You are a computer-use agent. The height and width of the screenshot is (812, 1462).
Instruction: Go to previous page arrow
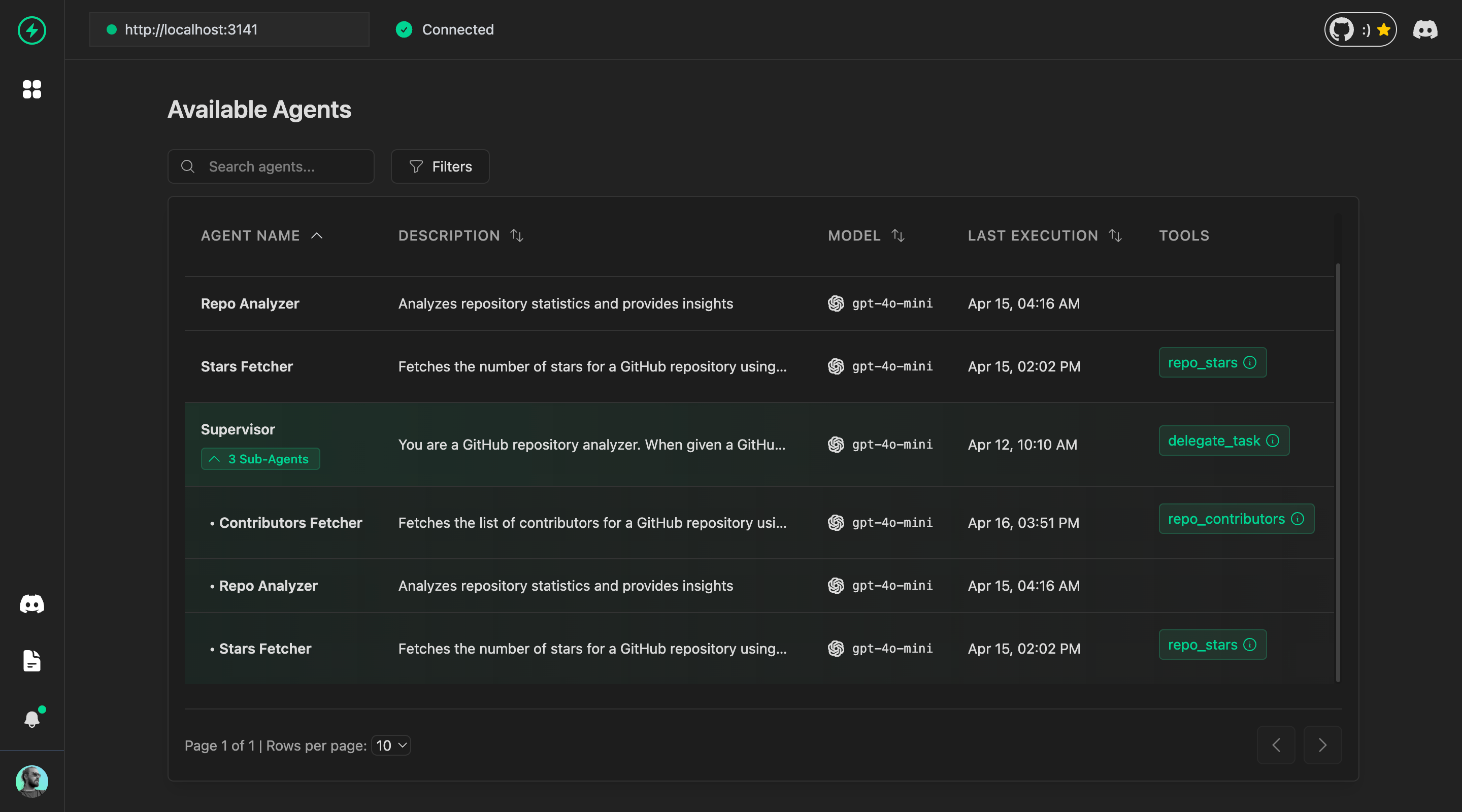pos(1276,745)
